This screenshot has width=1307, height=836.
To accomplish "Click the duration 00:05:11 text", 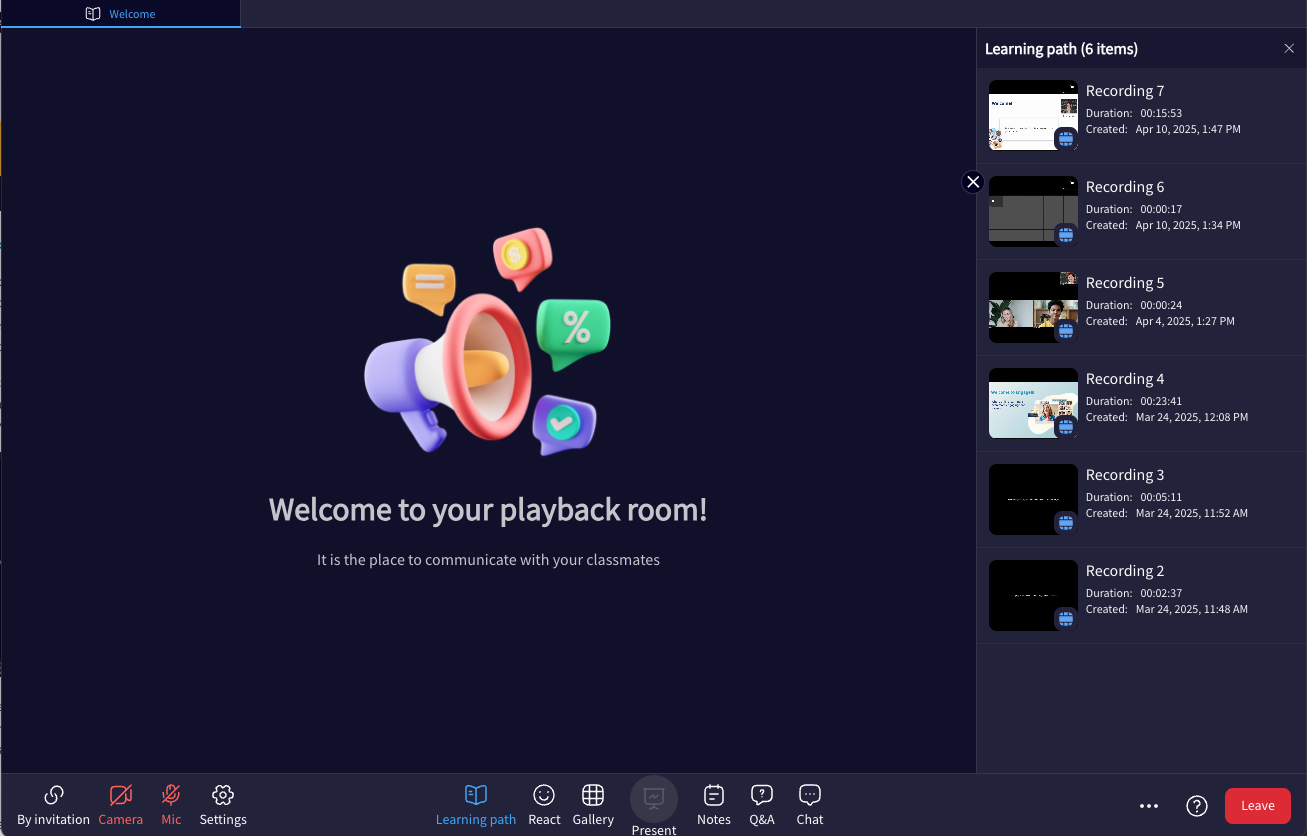I will 1161,497.
